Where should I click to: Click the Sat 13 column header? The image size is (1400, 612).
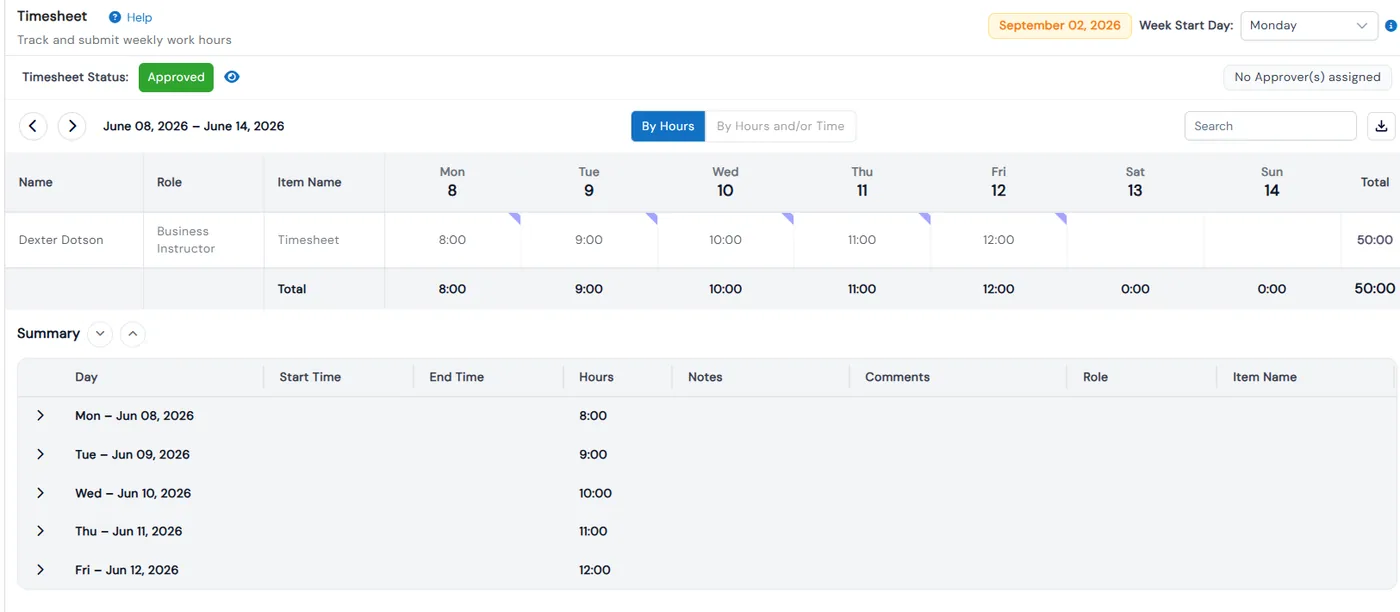(x=1135, y=182)
